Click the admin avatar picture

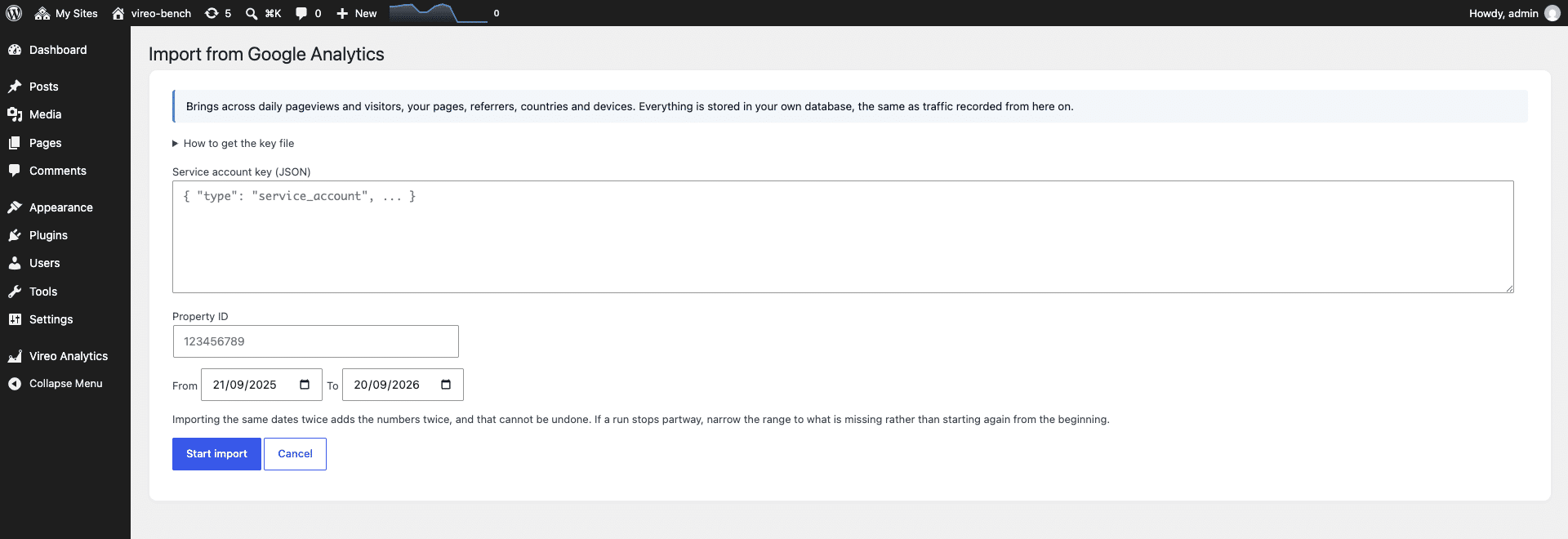pyautogui.click(x=1552, y=13)
